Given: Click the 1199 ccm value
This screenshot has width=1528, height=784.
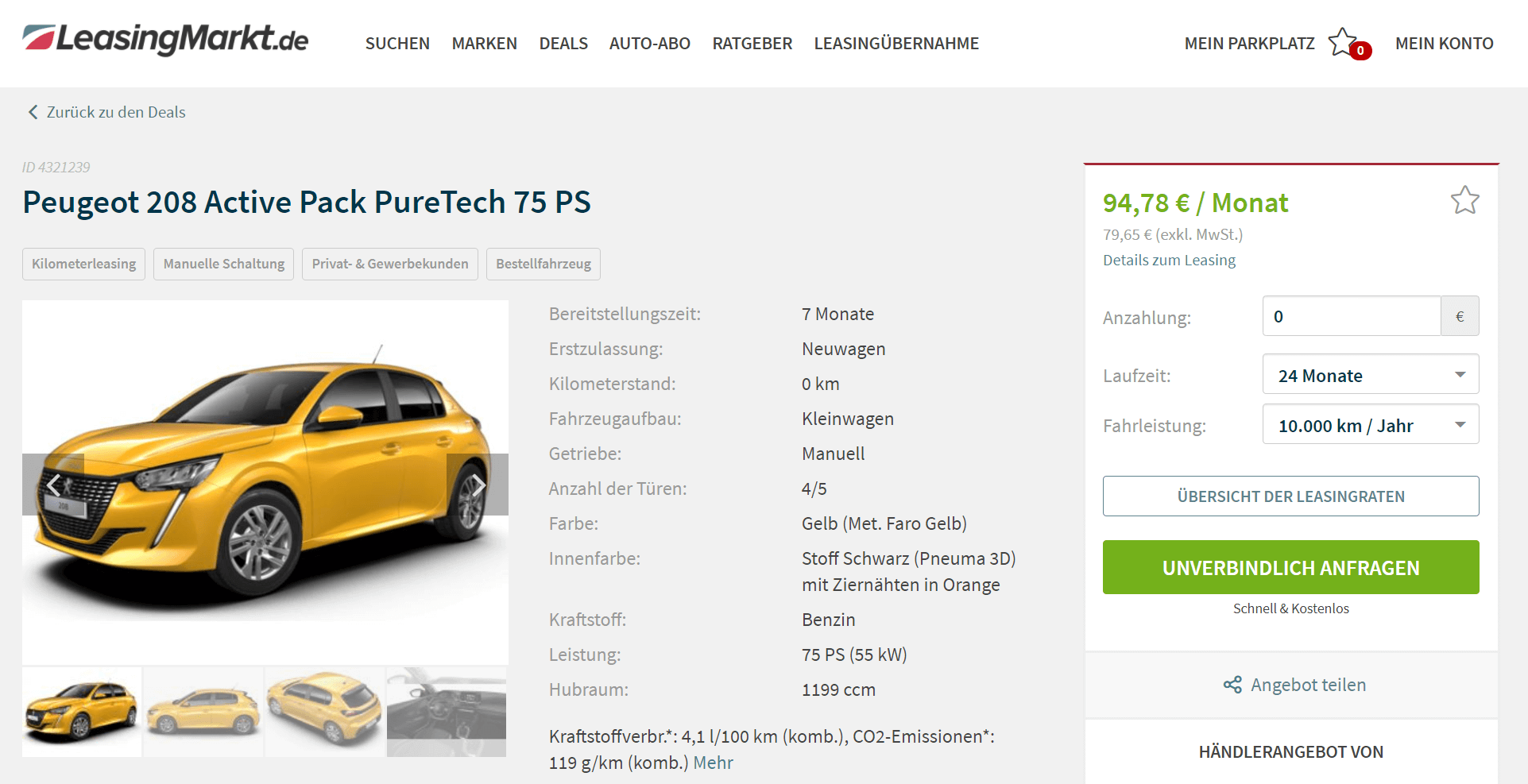Looking at the screenshot, I should pos(838,689).
